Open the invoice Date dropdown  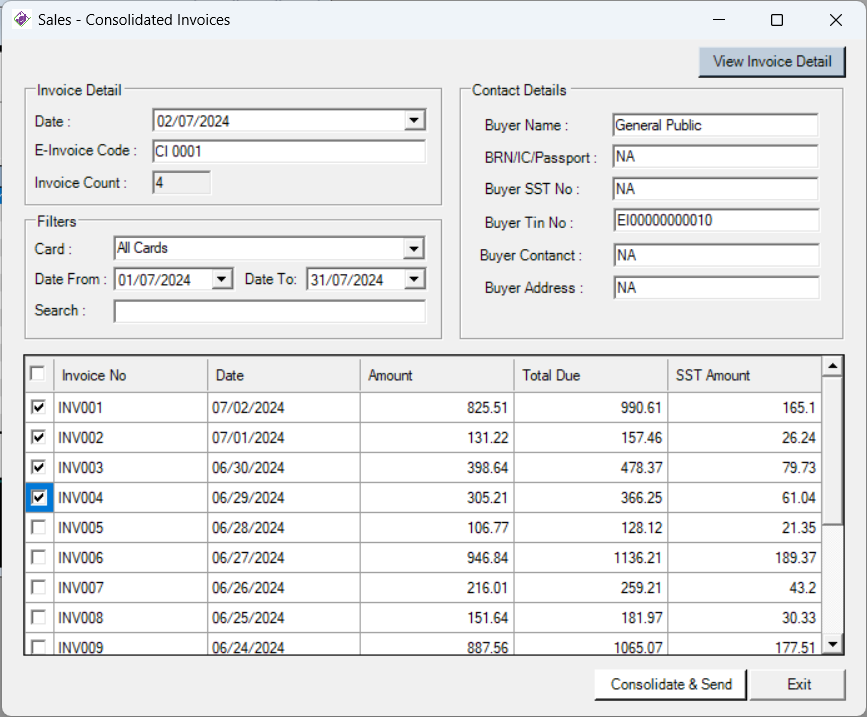click(414, 121)
